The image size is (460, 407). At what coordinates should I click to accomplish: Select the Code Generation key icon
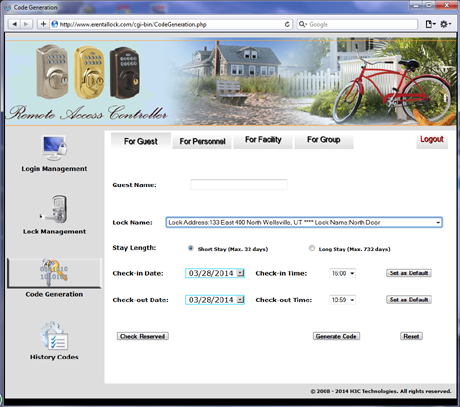coord(54,273)
